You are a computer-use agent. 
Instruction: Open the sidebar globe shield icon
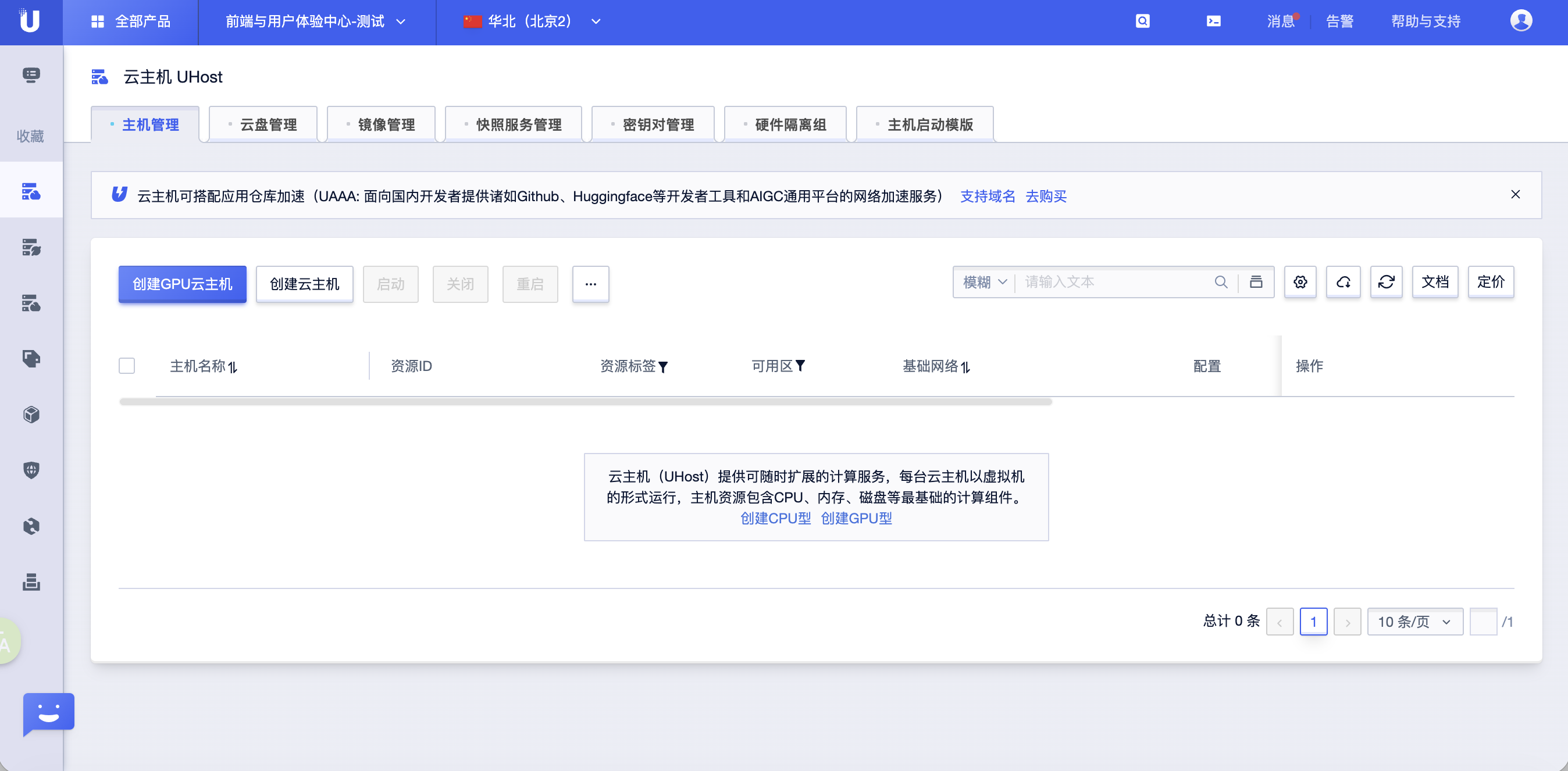click(31, 470)
